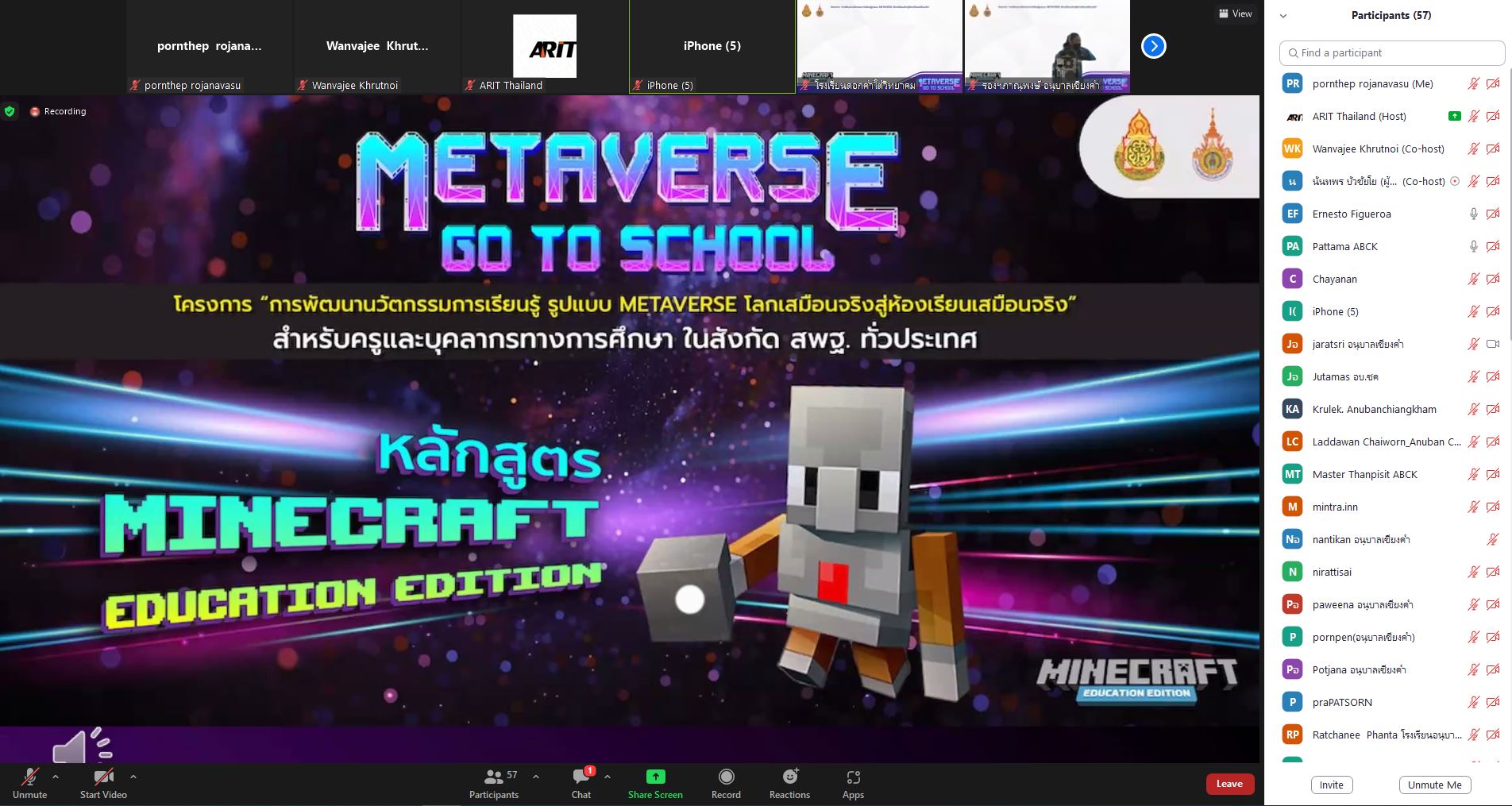Toggle video icon for mintra.inn
The image size is (1512, 806).
pyautogui.click(x=1493, y=507)
